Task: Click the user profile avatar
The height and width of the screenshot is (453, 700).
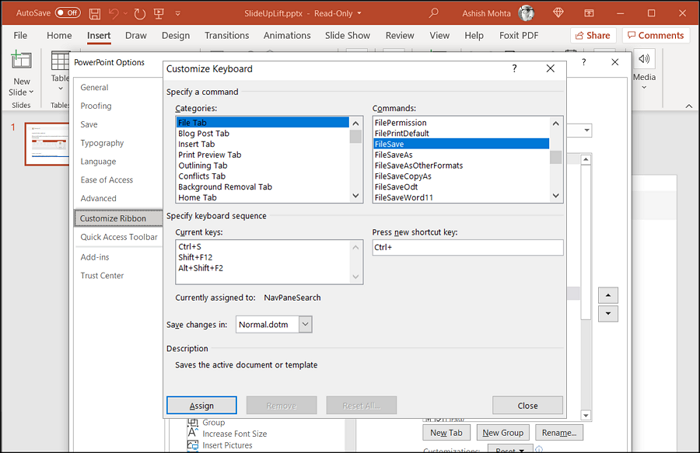Action: [526, 13]
